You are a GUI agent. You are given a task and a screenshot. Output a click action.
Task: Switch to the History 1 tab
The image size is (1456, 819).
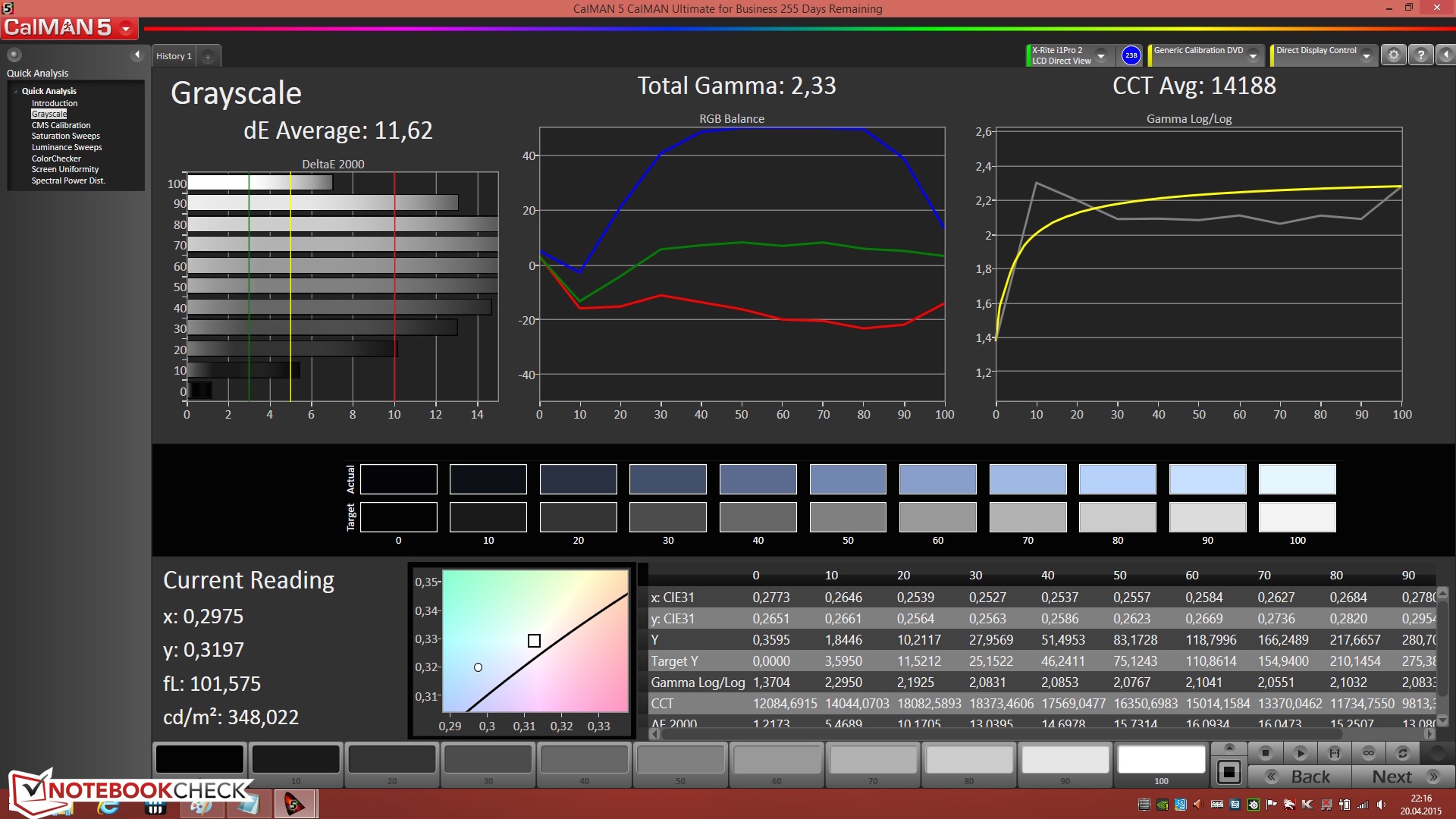coord(174,56)
